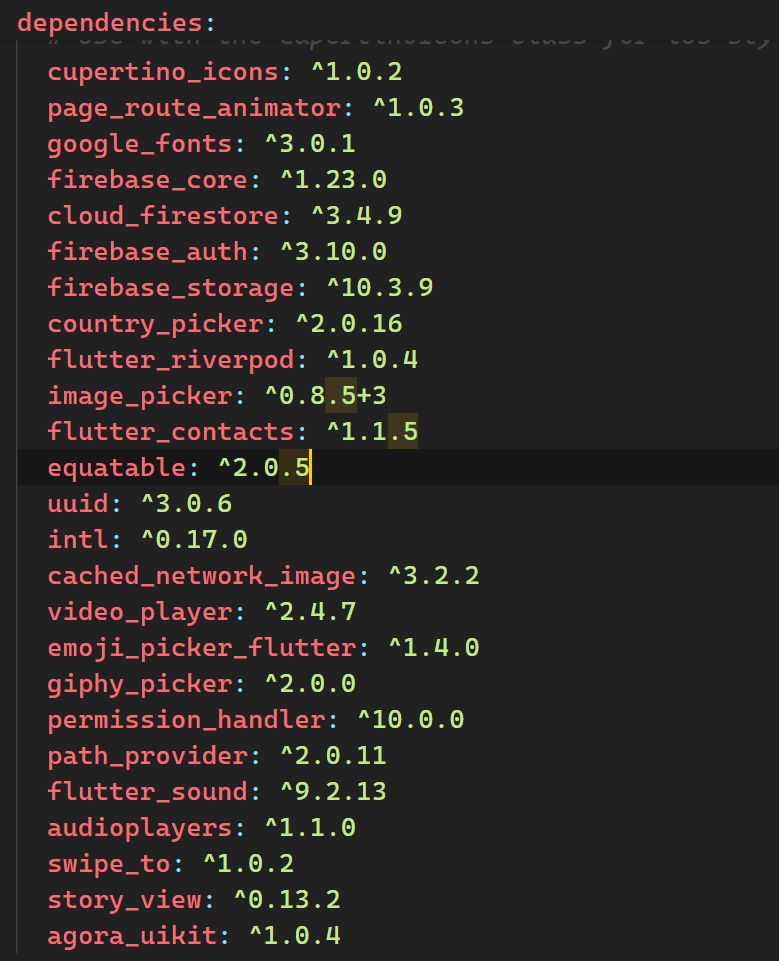Click firebase_core version ^1.23.0

[x=333, y=180]
